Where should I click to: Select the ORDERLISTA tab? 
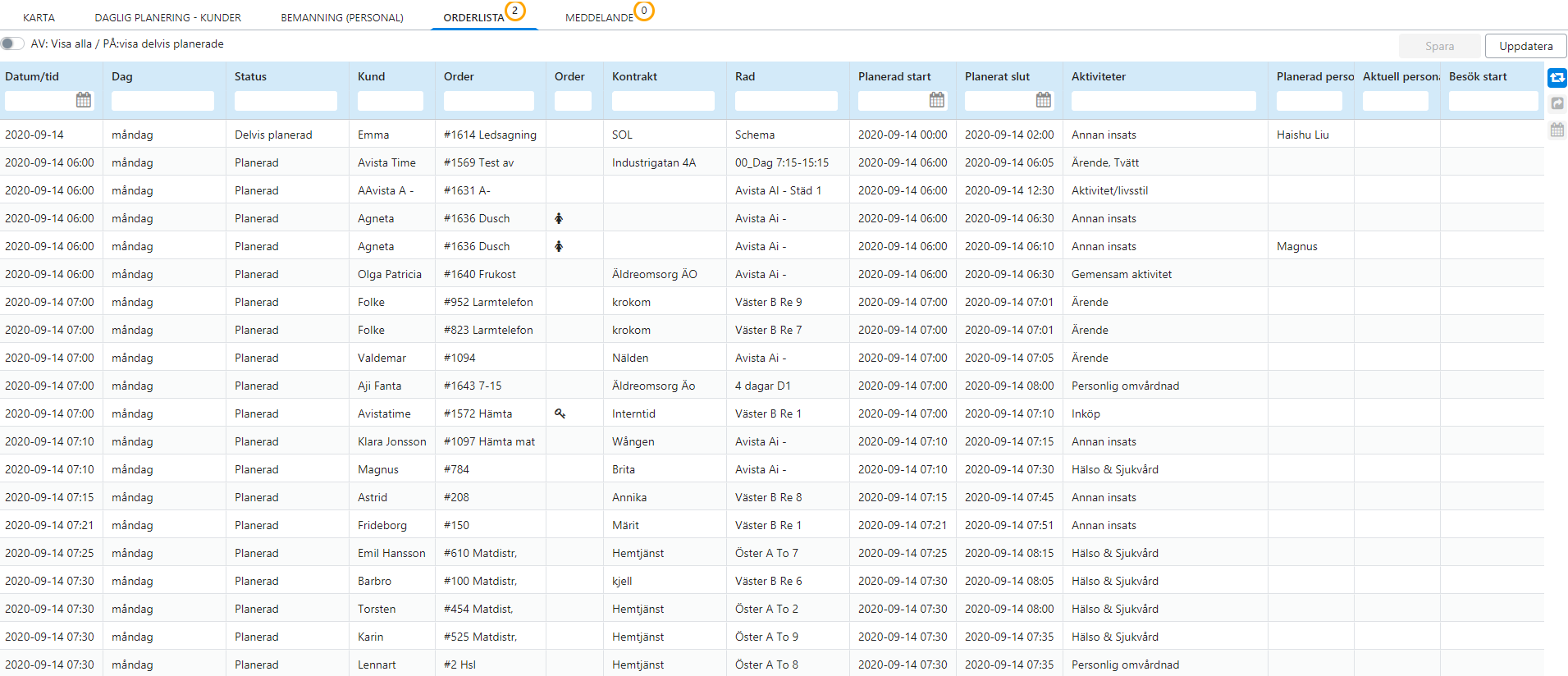coord(473,17)
